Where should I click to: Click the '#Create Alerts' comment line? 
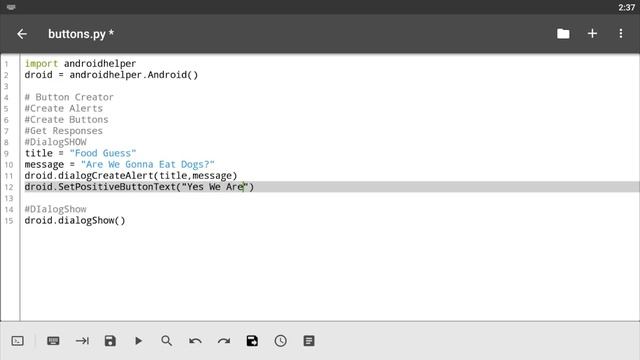[64, 109]
